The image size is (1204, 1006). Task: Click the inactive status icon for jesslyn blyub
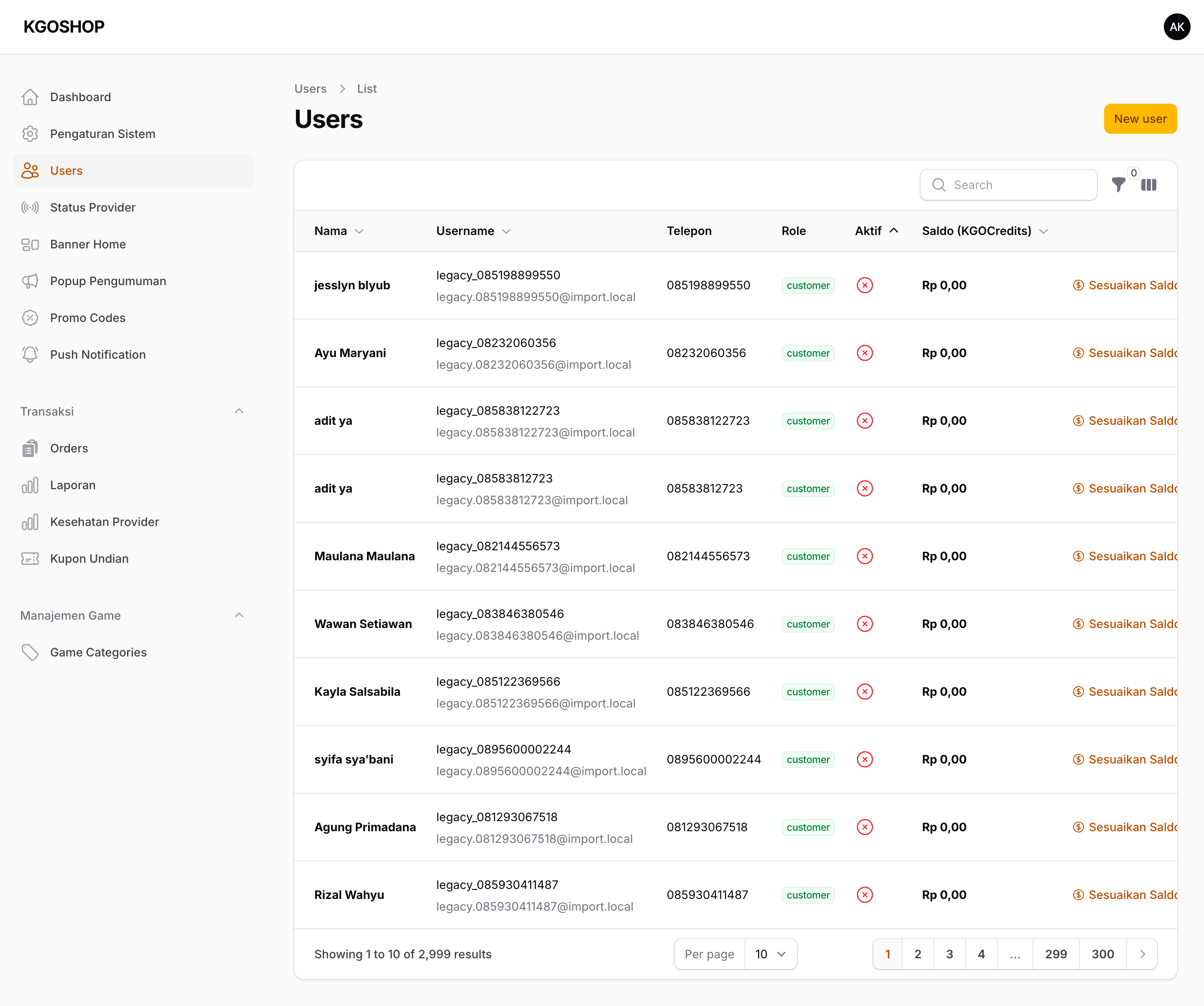click(865, 285)
